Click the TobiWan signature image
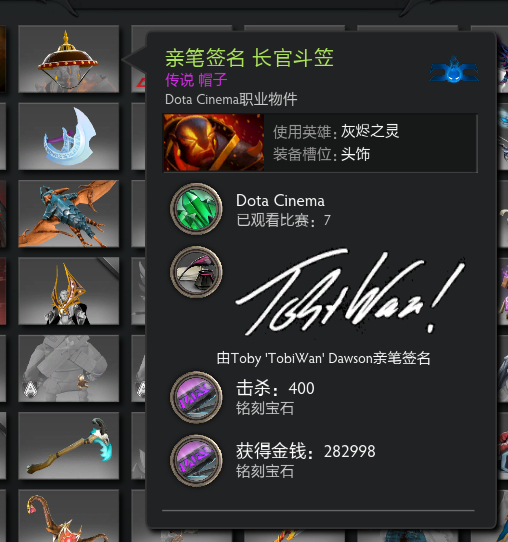Viewport: 508px width, 542px height. 350,292
